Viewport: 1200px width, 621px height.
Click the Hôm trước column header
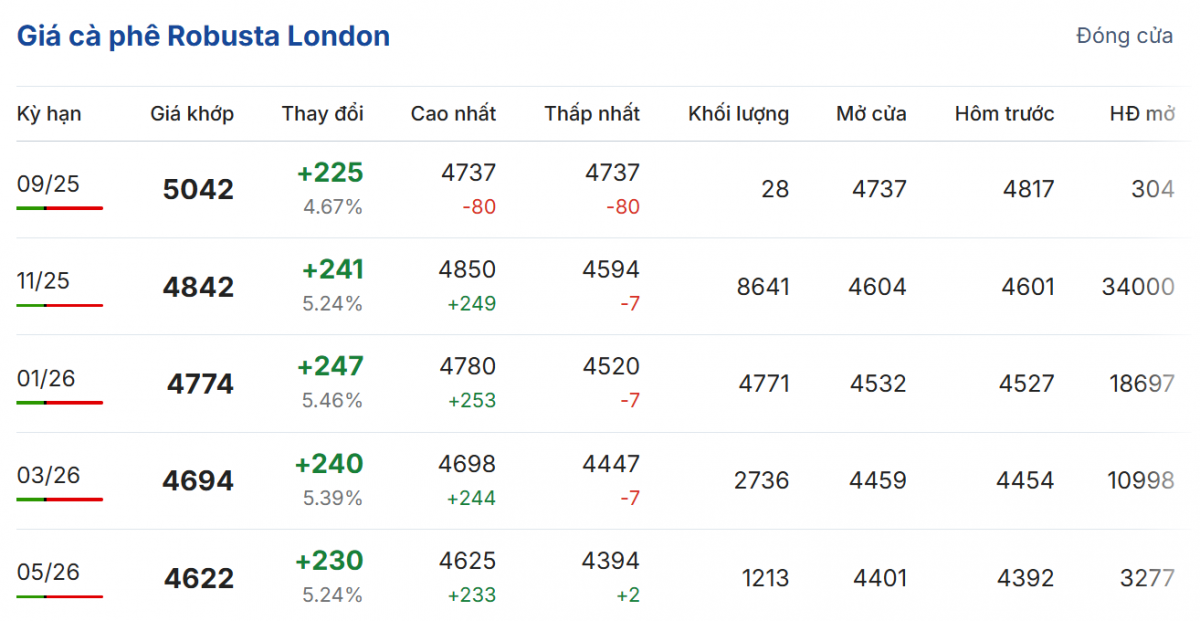point(1004,114)
